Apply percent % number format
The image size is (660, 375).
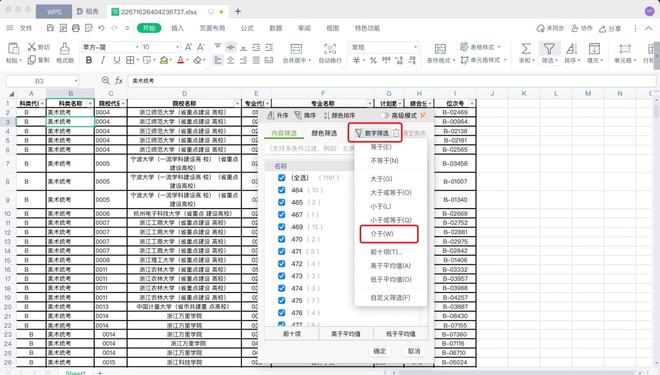click(373, 60)
